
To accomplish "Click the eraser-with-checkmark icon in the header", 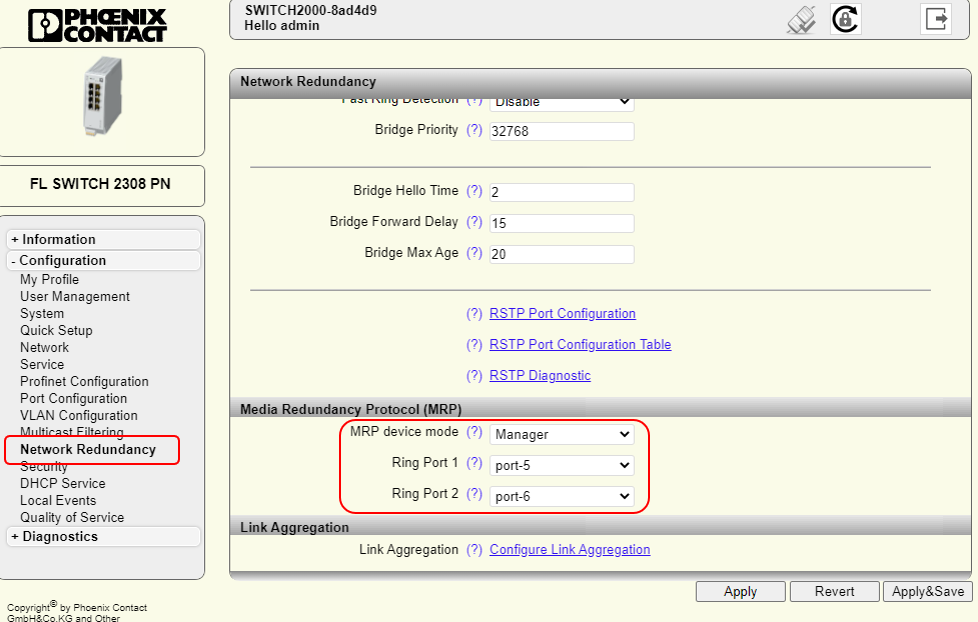I will (x=800, y=19).
